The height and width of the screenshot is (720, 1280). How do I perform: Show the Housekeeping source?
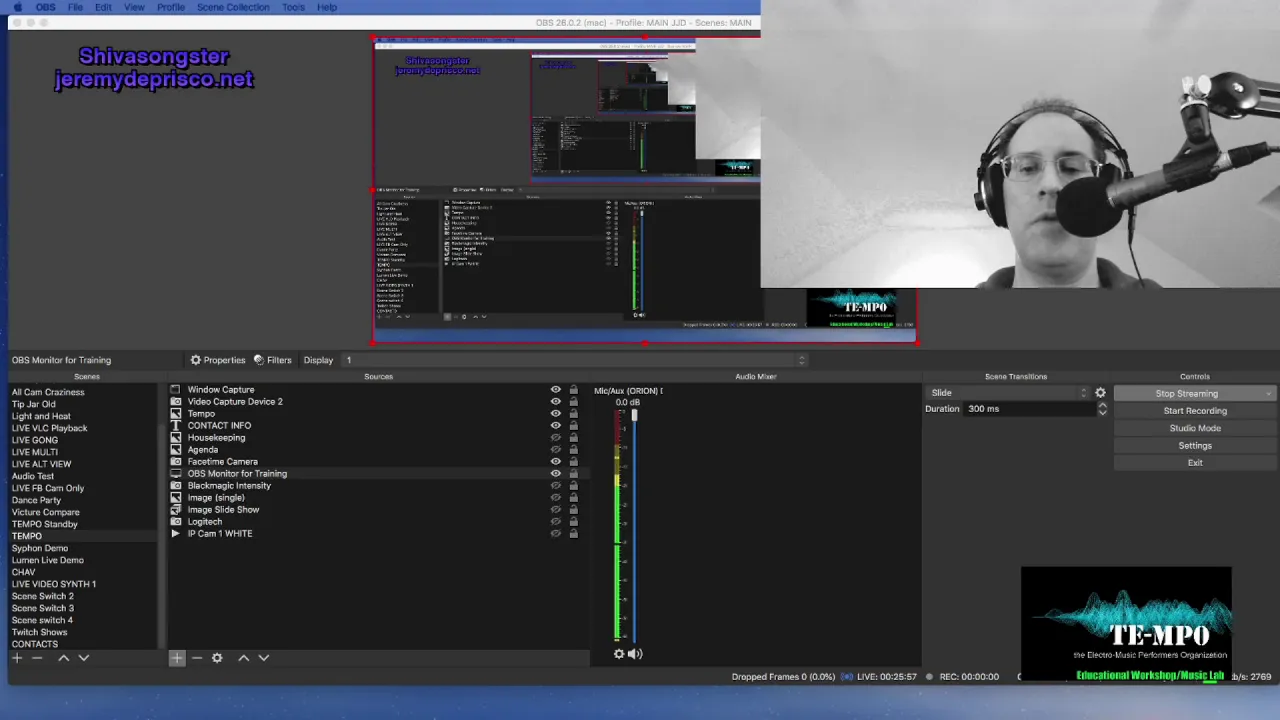coord(556,438)
